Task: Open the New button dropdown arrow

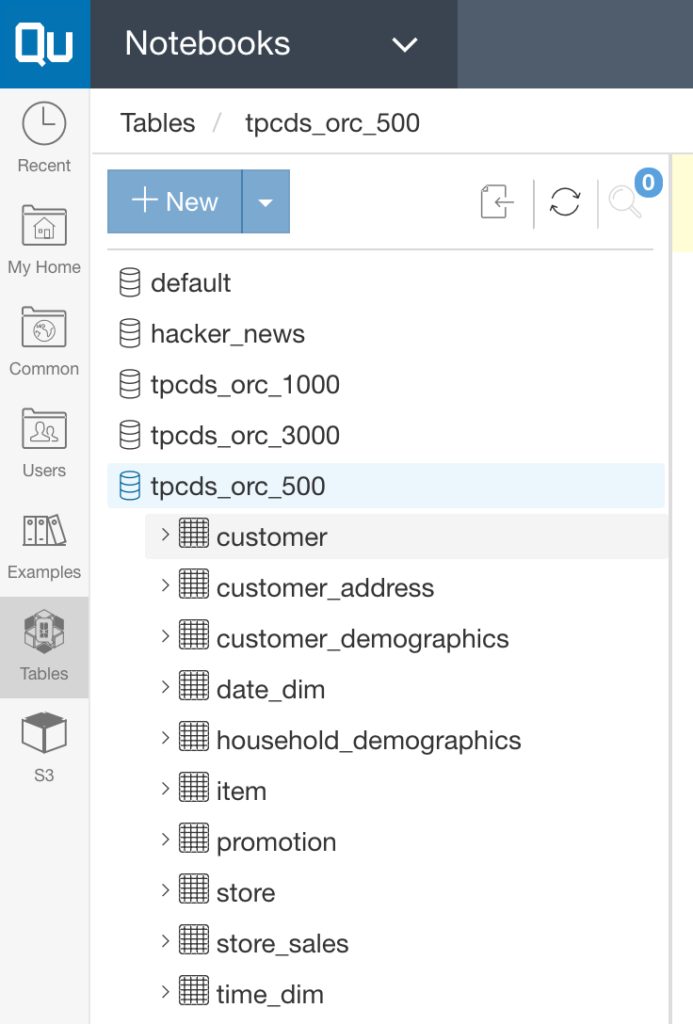Action: 266,201
